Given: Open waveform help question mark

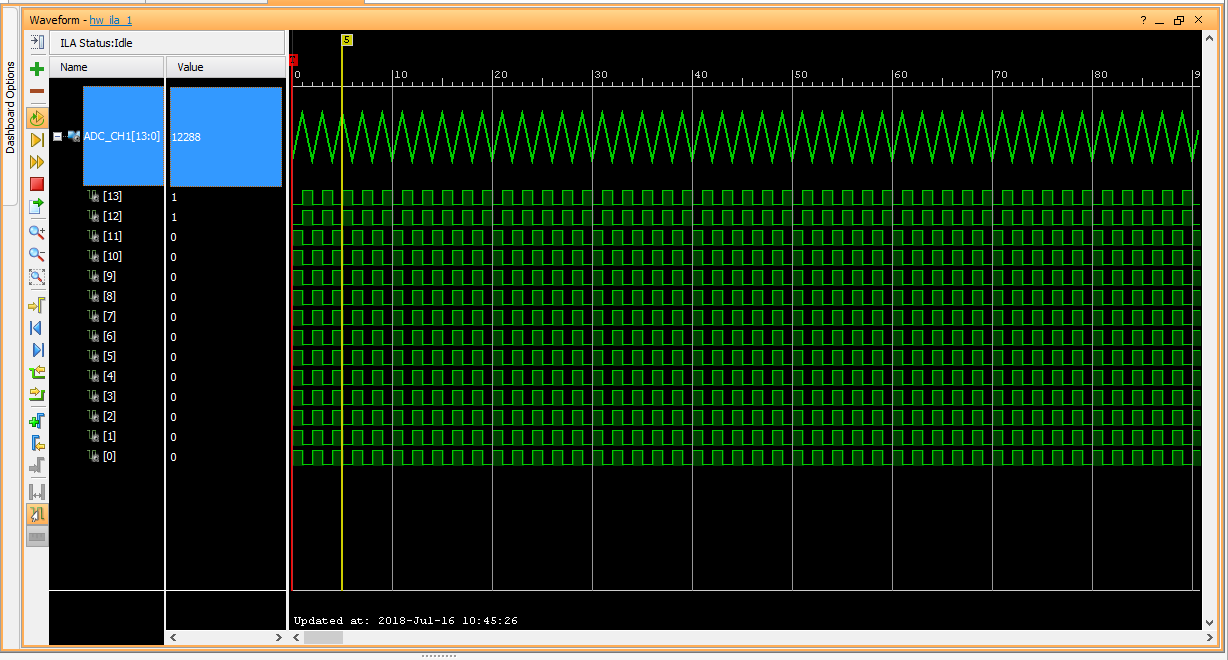Looking at the screenshot, I should pos(1143,20).
